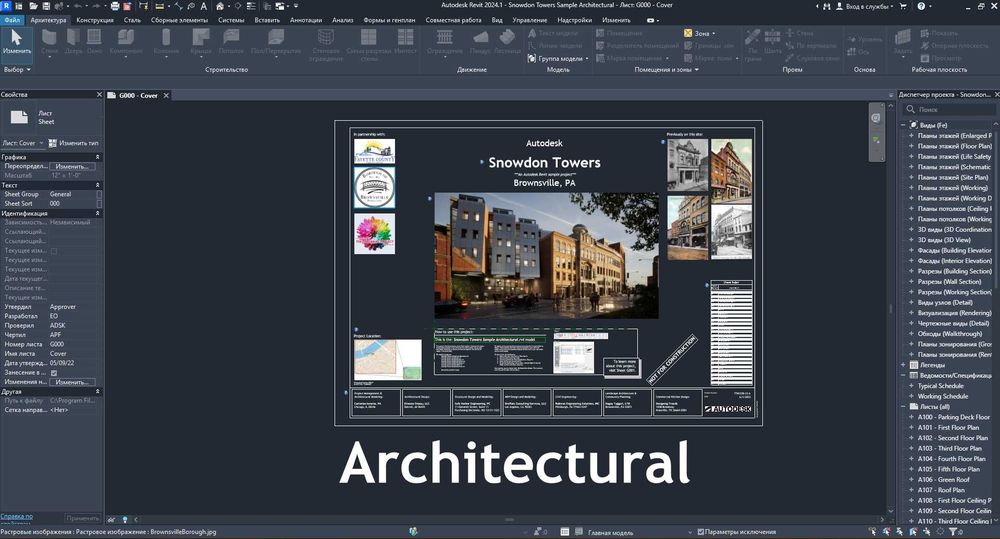Click the filter funnel icon in status bar
1000x539 pixels.
tap(953, 531)
